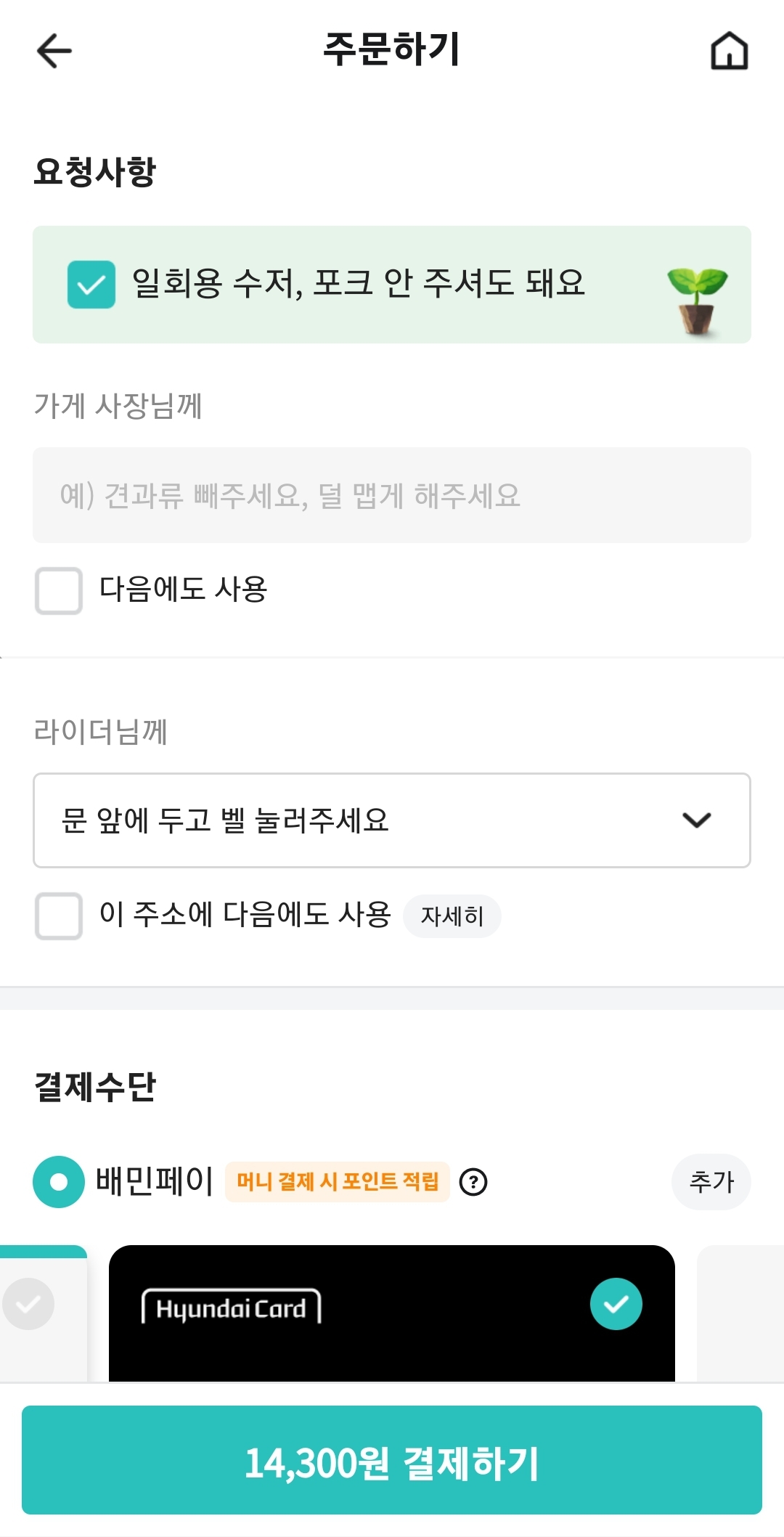Tap the 머니 결제 시 포인트 적립 badge
This screenshot has height=1537, width=784.
pos(338,1182)
